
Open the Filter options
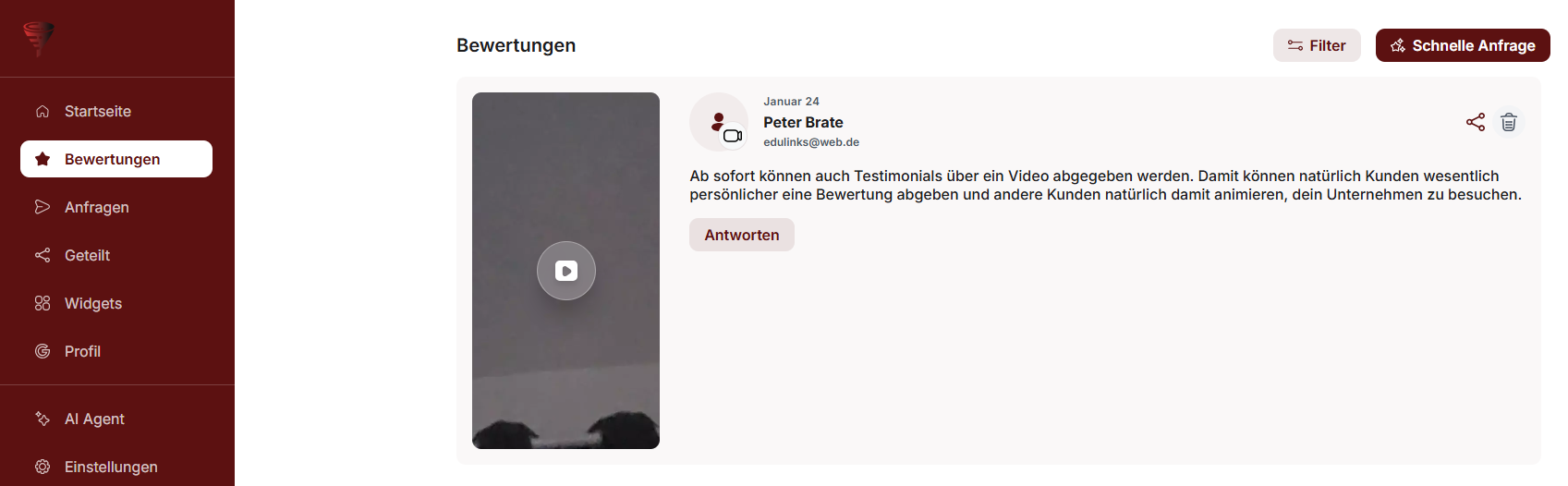click(x=1317, y=45)
